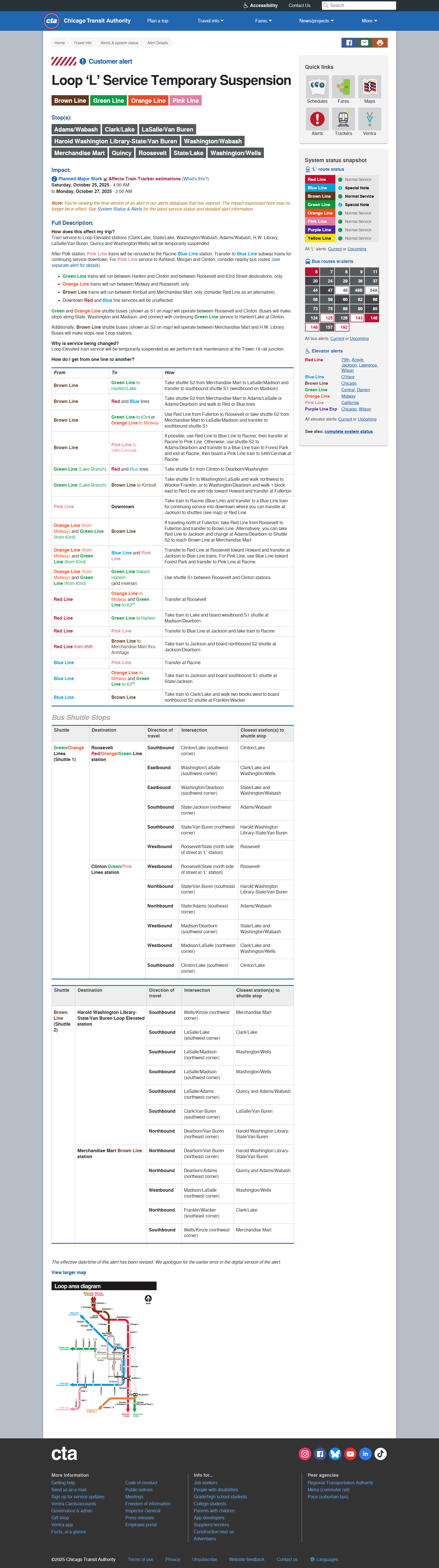Viewport: 439px width, 1568px height.
Task: Open CTA Bluesky page
Action: 335,1453
